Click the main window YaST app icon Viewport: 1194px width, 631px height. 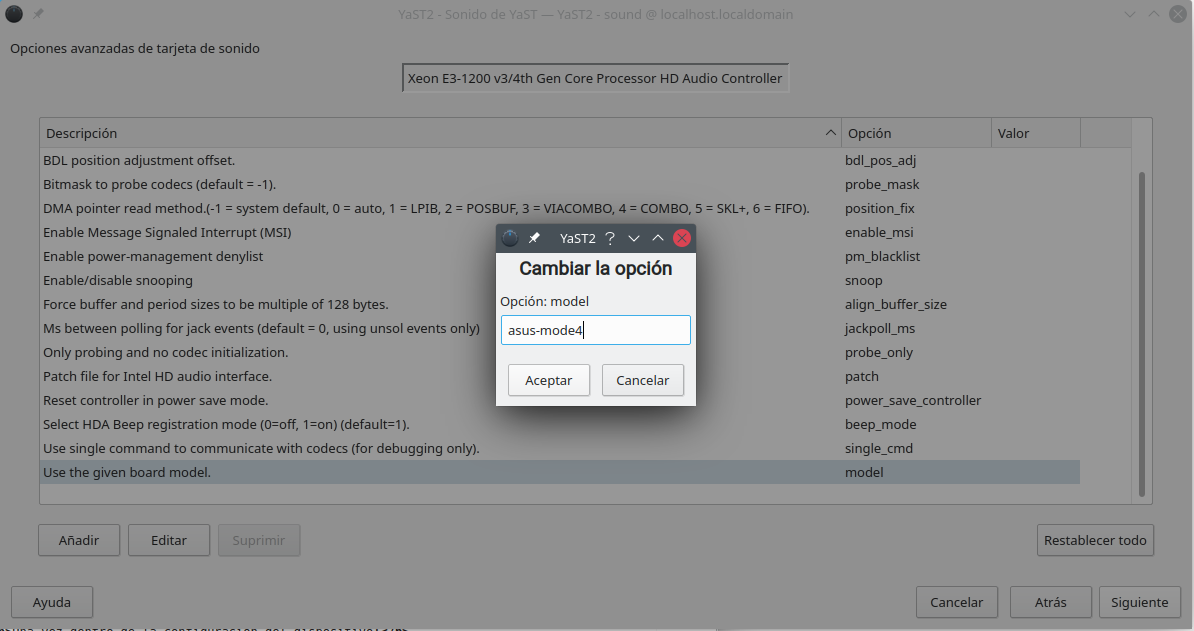coord(14,15)
